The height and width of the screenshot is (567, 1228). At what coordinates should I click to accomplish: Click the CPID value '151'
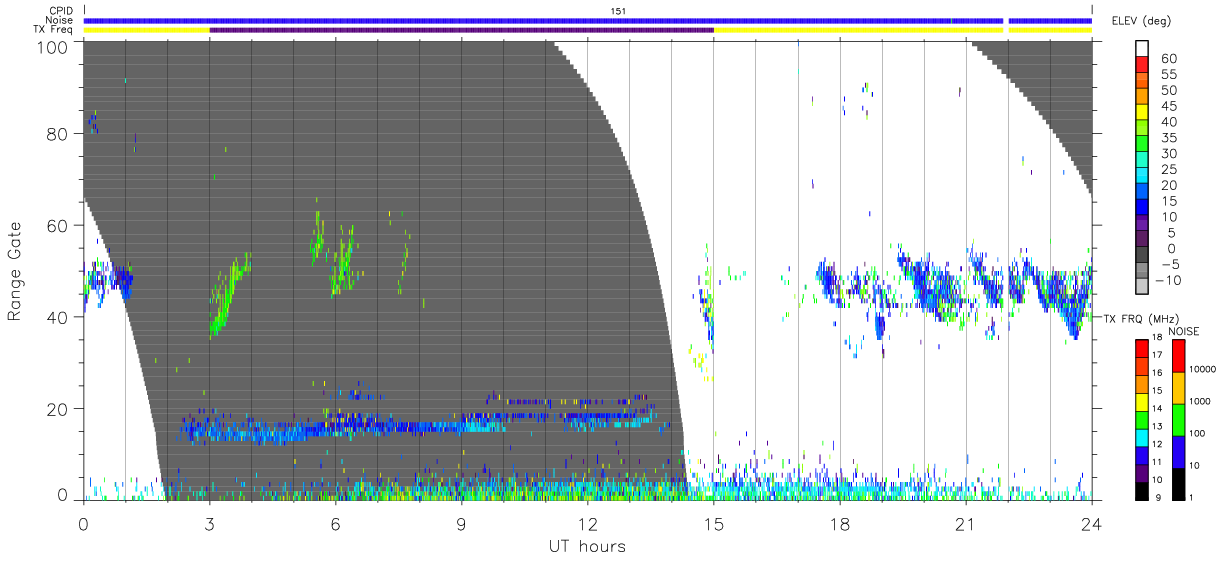619,11
